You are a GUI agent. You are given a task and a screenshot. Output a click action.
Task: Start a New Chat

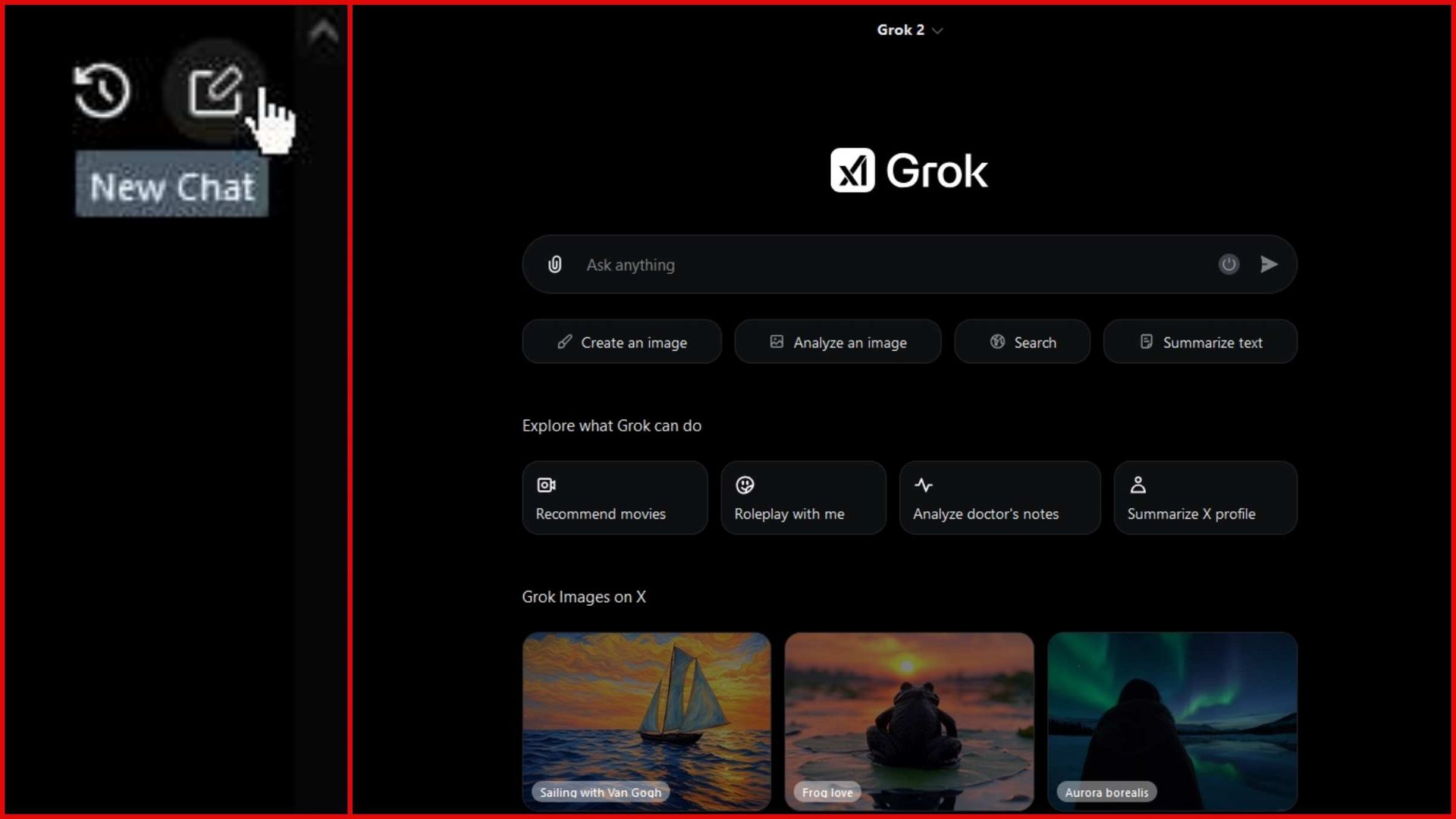click(215, 89)
